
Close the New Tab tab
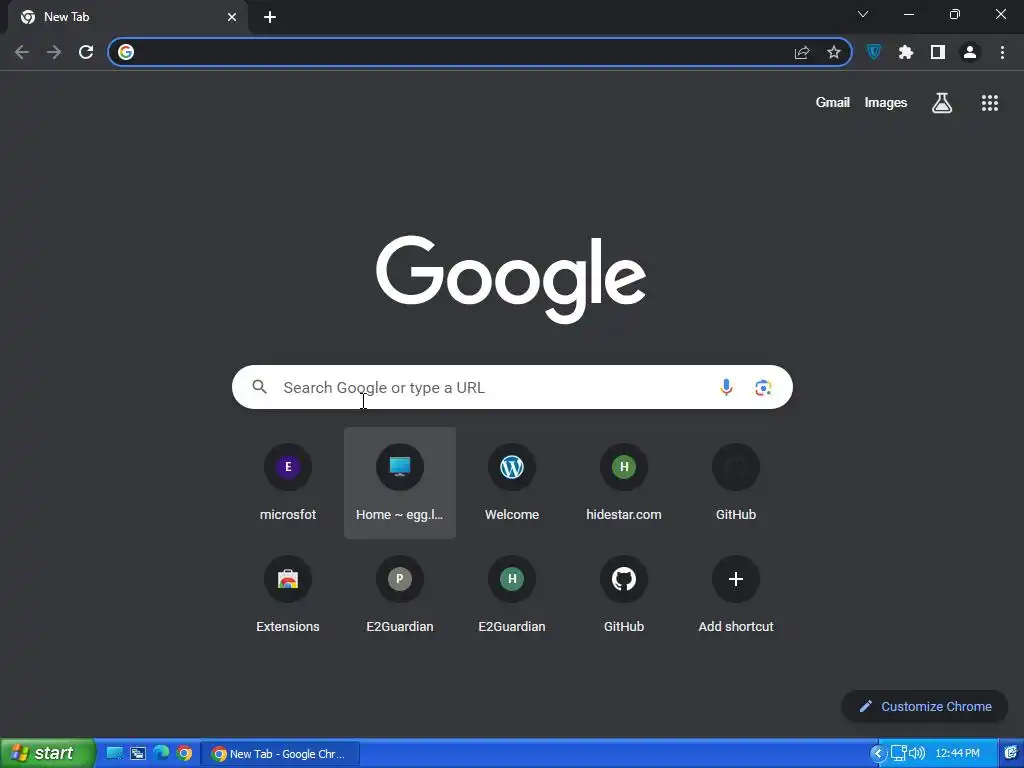click(232, 17)
